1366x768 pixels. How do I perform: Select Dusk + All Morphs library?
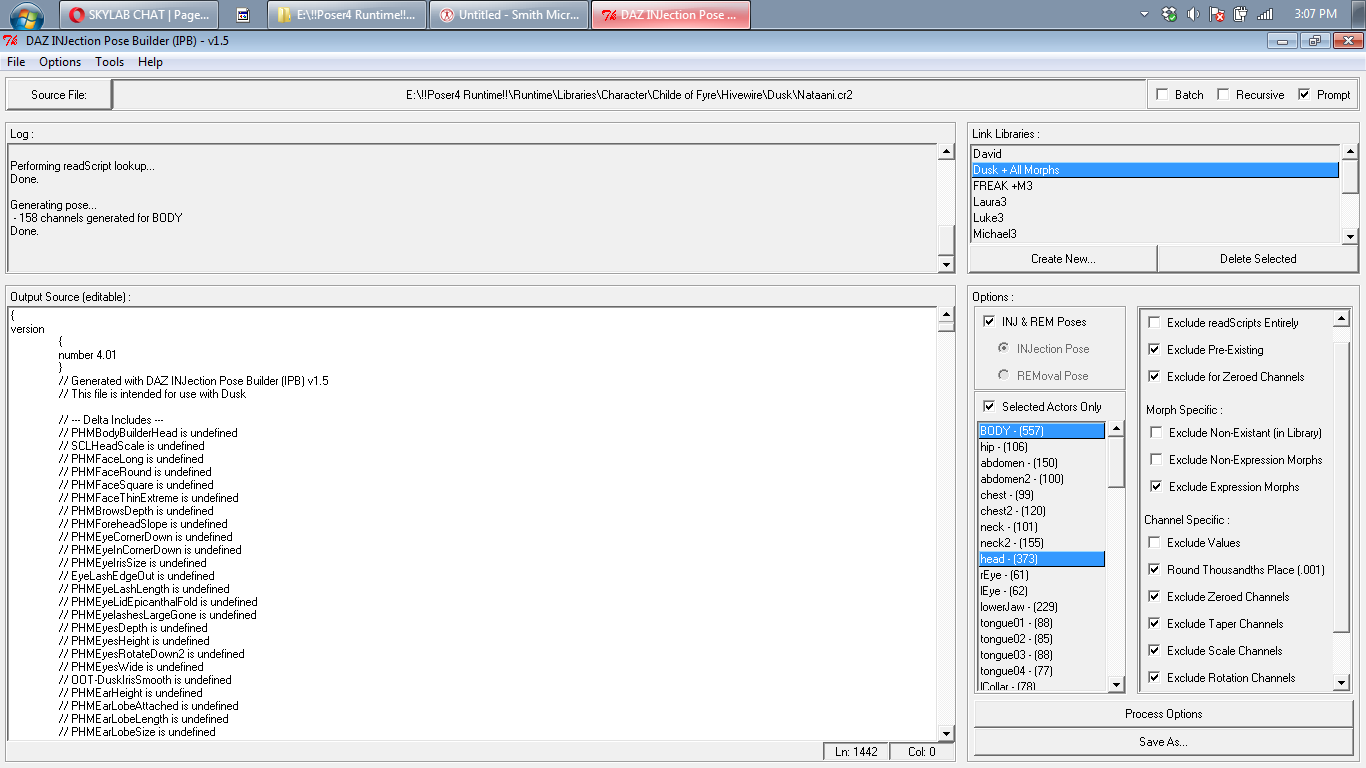[x=1155, y=170]
